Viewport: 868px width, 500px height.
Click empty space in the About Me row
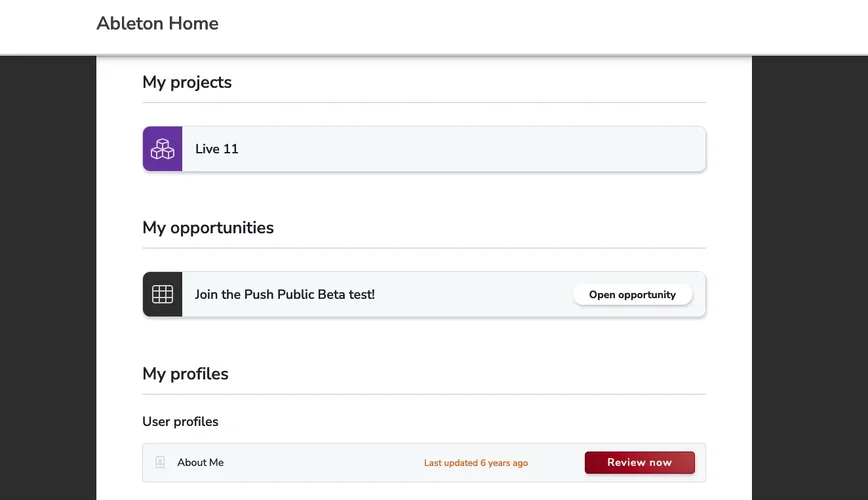[320, 462]
